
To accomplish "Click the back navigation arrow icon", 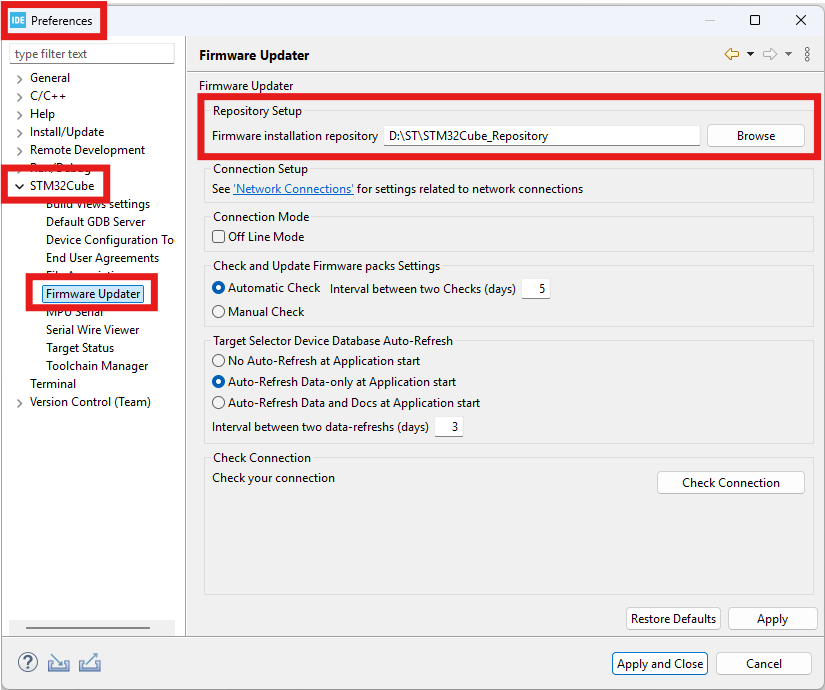I will click(x=732, y=54).
